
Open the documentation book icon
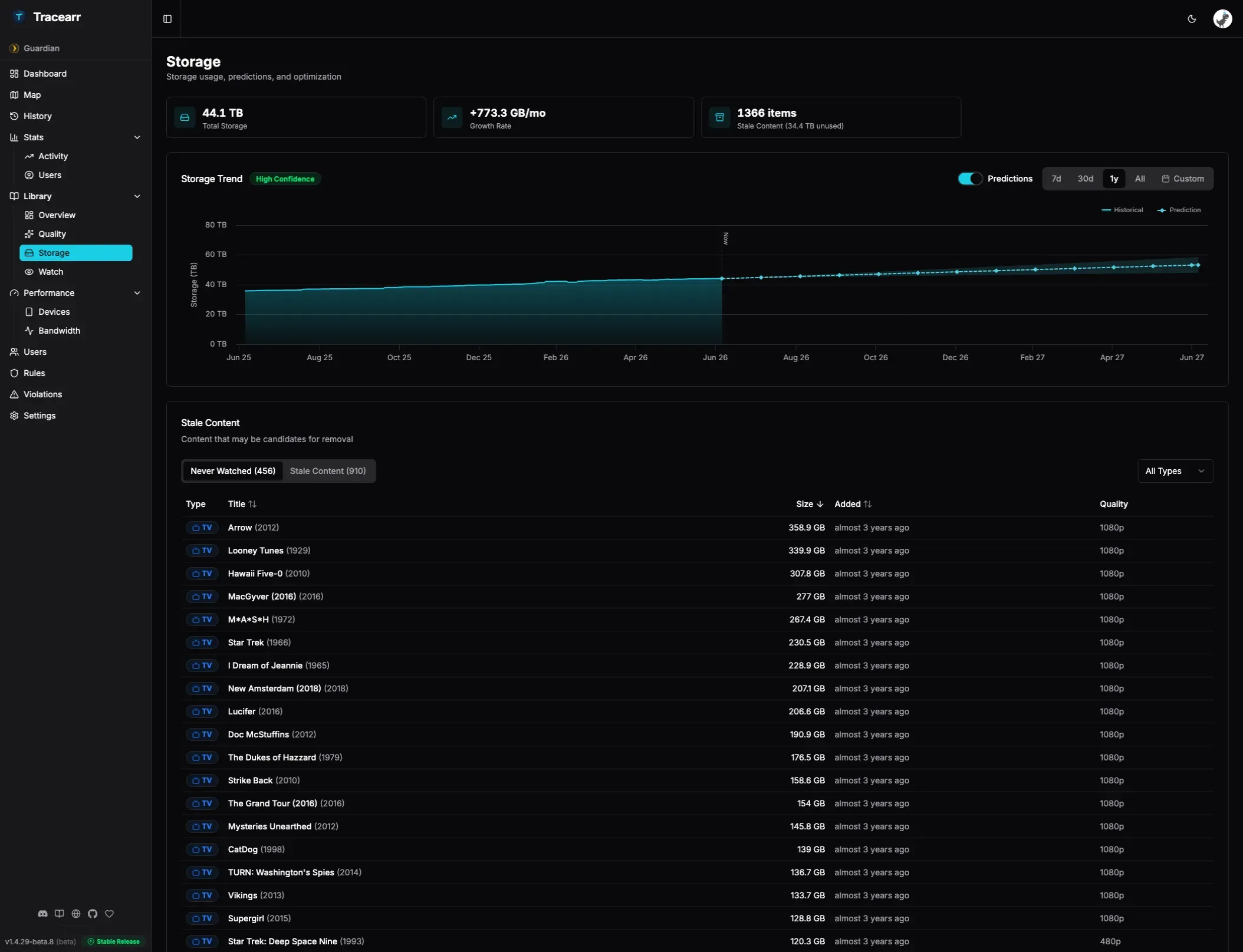(60, 914)
